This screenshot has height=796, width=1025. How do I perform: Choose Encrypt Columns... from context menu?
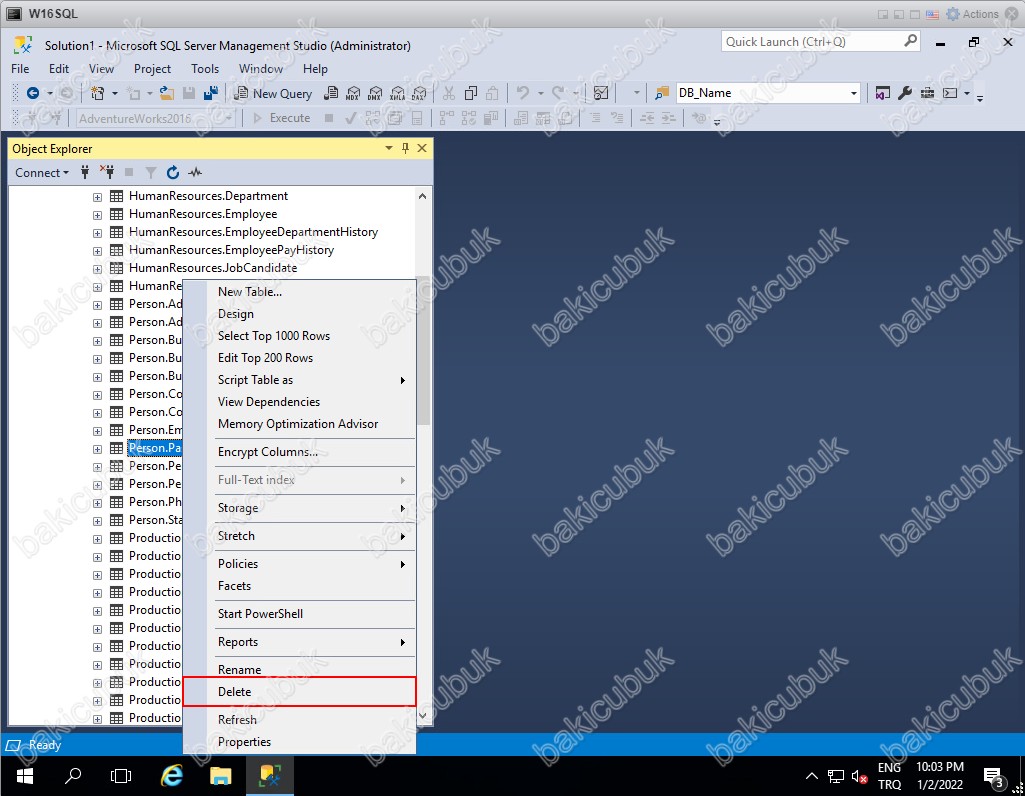click(x=299, y=452)
